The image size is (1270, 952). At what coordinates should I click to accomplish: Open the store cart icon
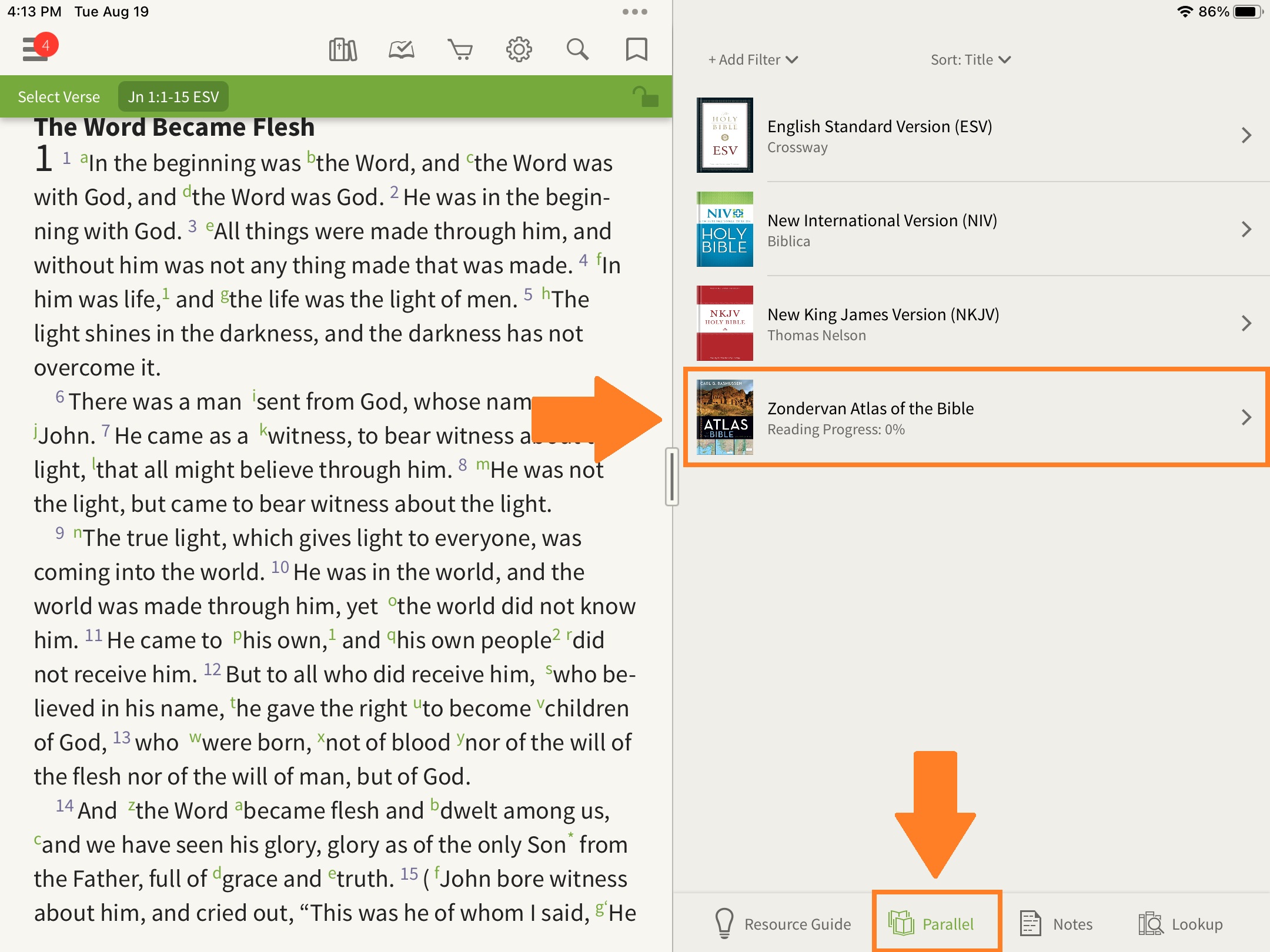coord(460,50)
